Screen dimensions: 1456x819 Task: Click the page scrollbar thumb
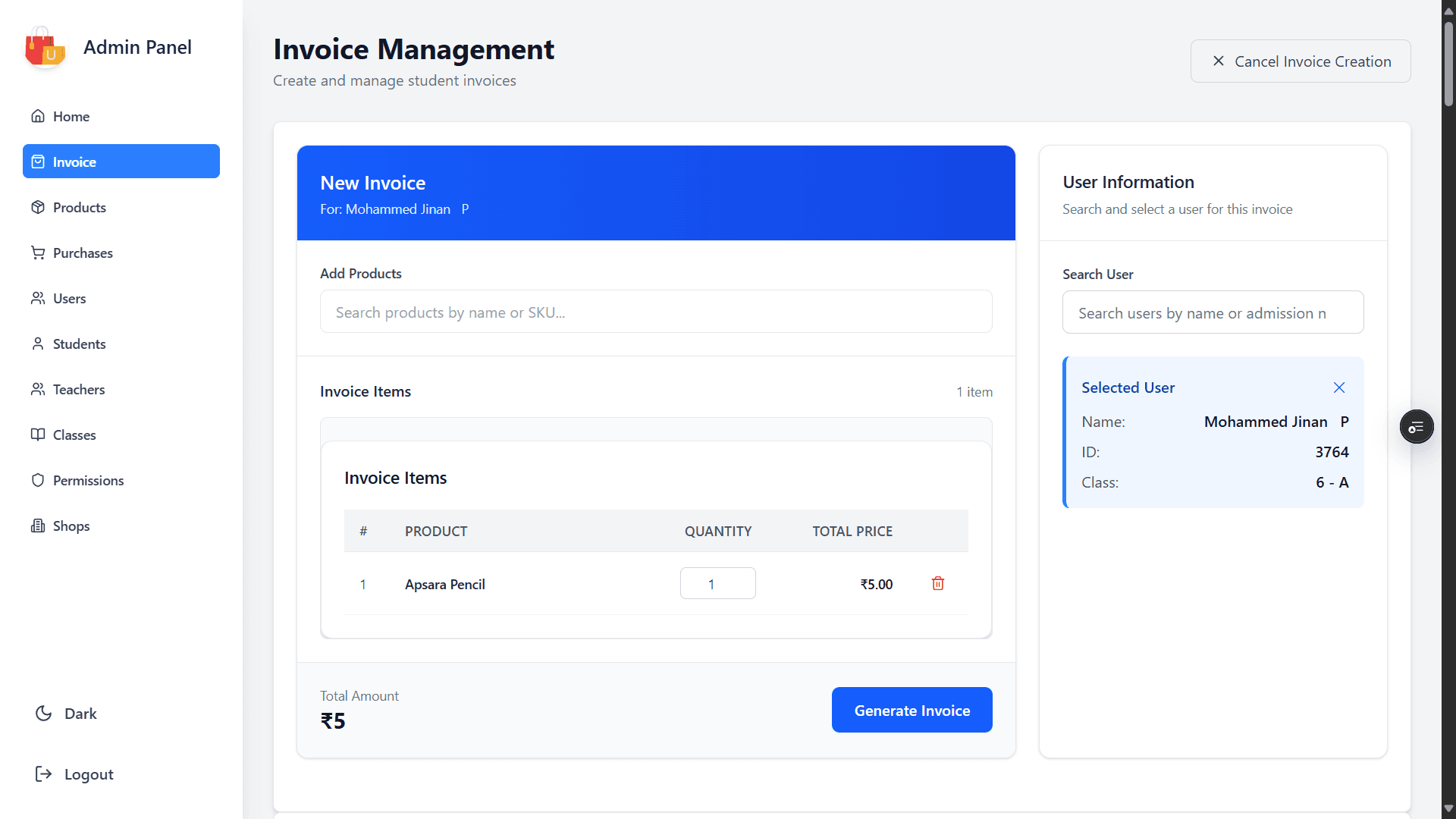tap(1448, 63)
